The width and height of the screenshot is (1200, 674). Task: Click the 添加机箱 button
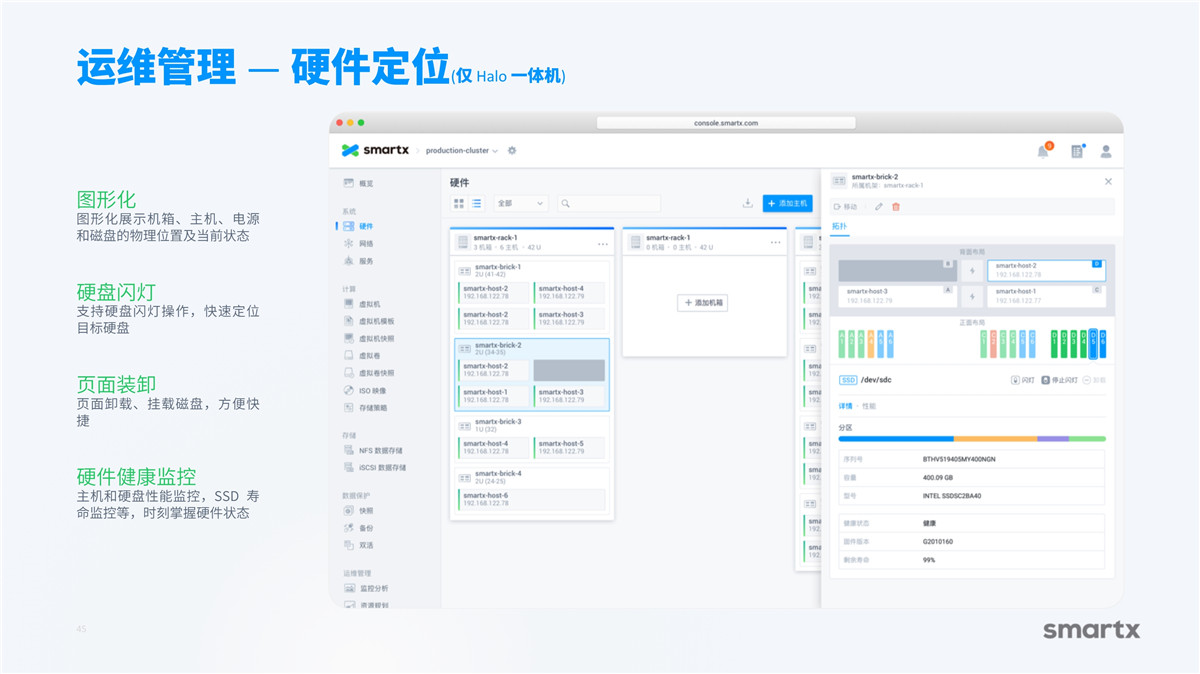(x=703, y=303)
